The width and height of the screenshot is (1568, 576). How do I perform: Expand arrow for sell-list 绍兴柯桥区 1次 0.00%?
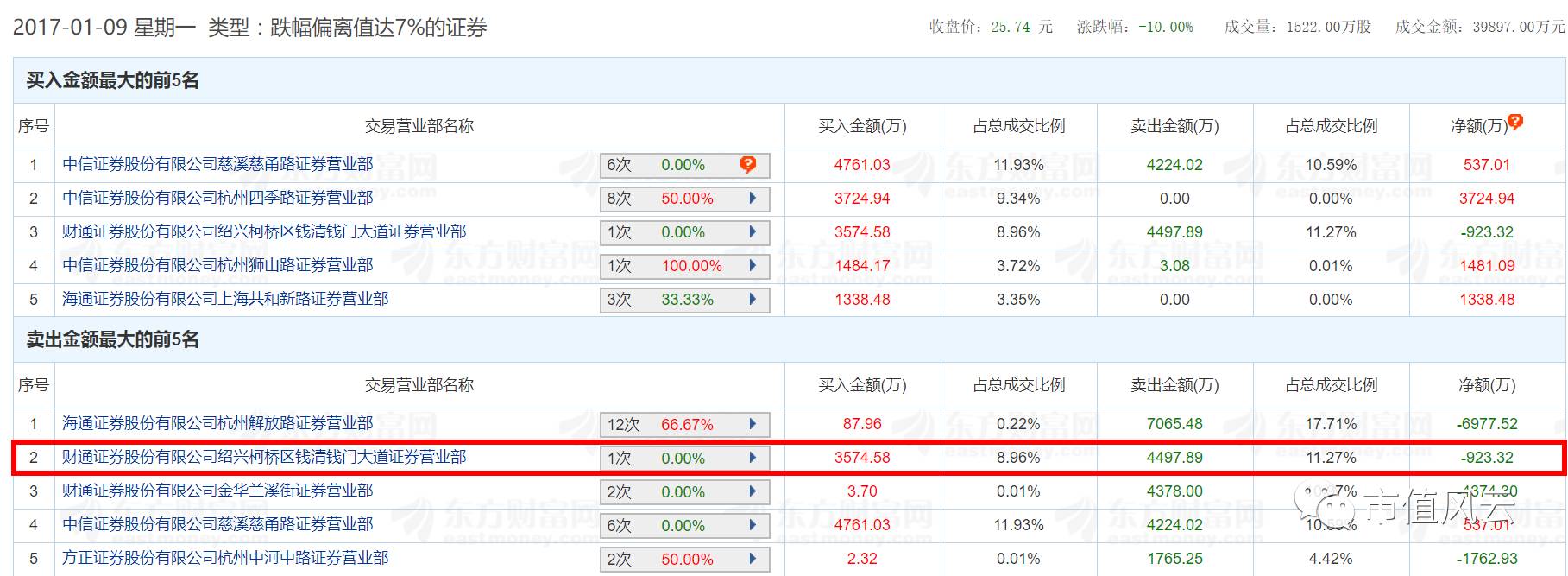point(753,458)
